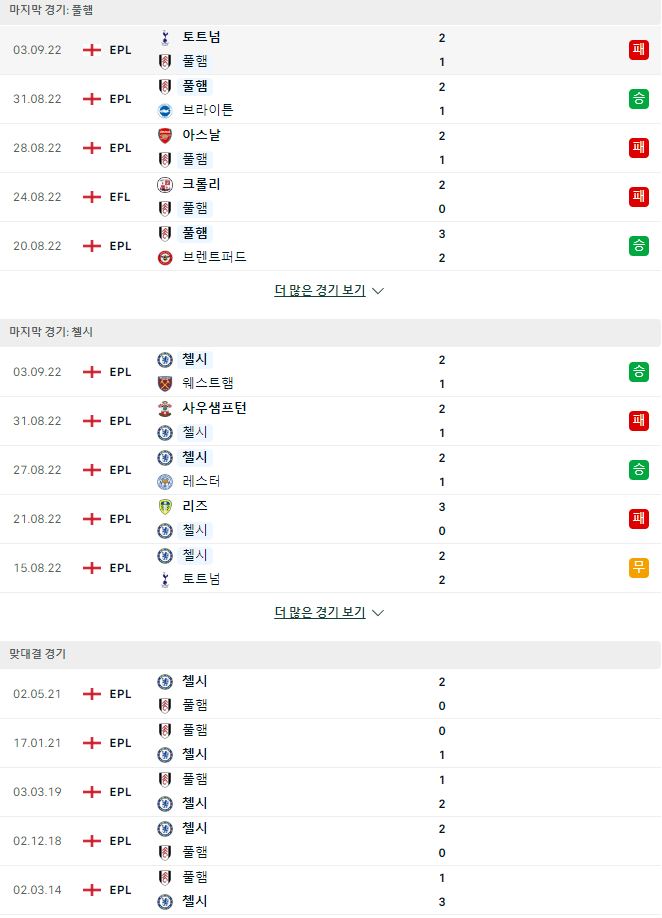Viewport: 662px width, 918px height.
Task: Click the Arsenal crest icon
Action: click(x=165, y=135)
